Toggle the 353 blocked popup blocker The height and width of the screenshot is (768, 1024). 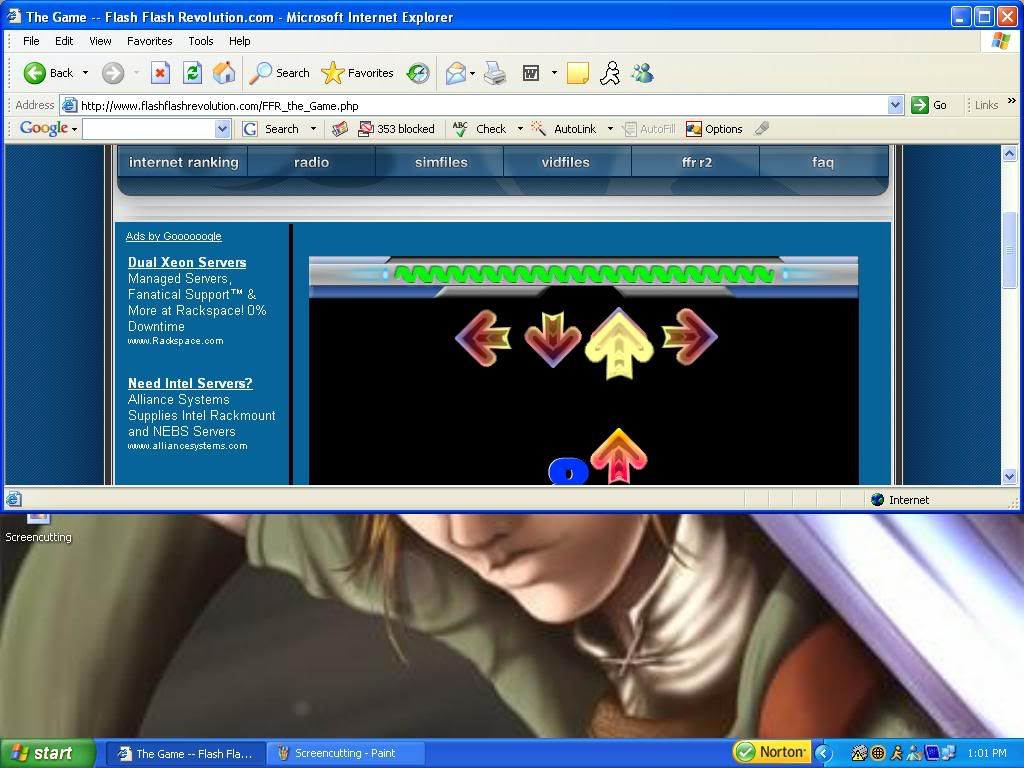[x=396, y=129]
